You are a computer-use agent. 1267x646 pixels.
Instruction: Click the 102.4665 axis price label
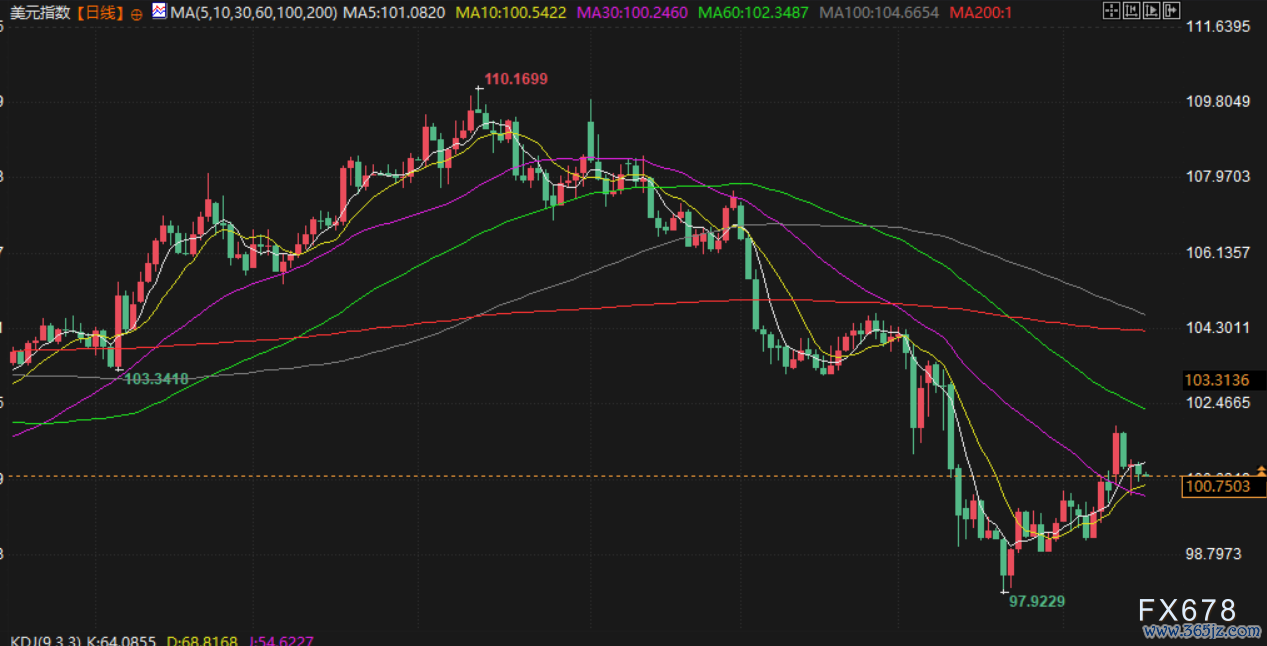click(x=1218, y=403)
